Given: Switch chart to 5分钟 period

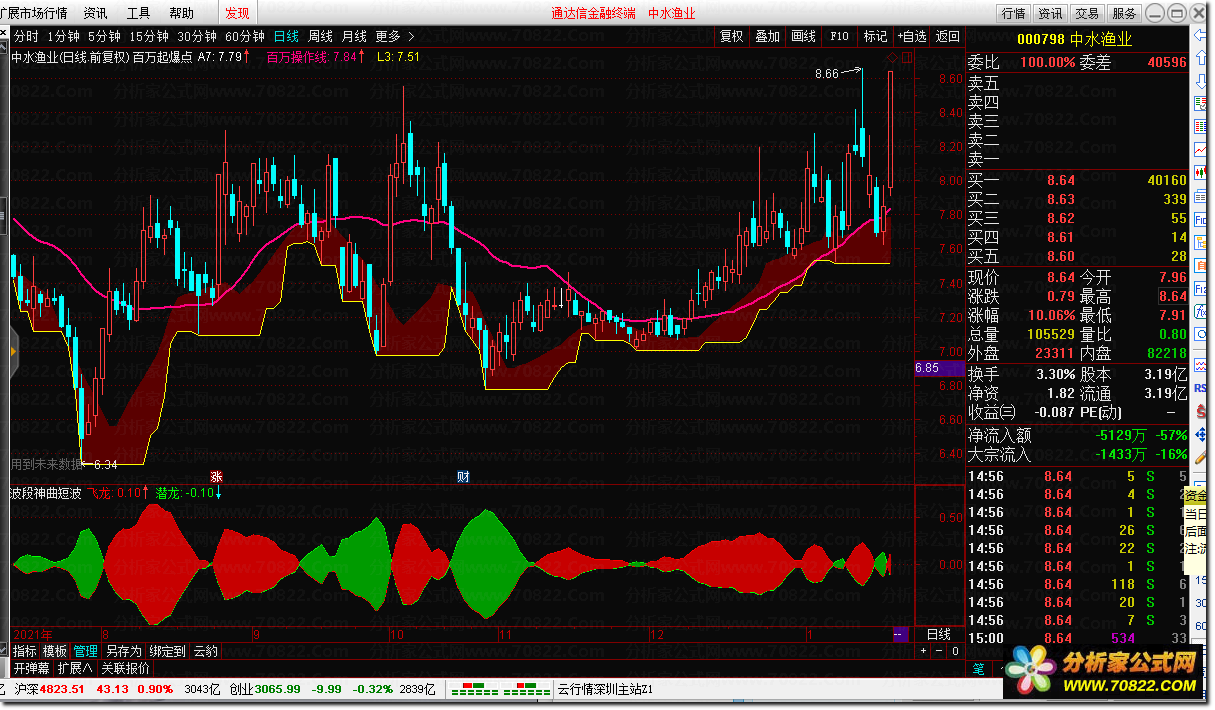Looking at the screenshot, I should pyautogui.click(x=105, y=36).
